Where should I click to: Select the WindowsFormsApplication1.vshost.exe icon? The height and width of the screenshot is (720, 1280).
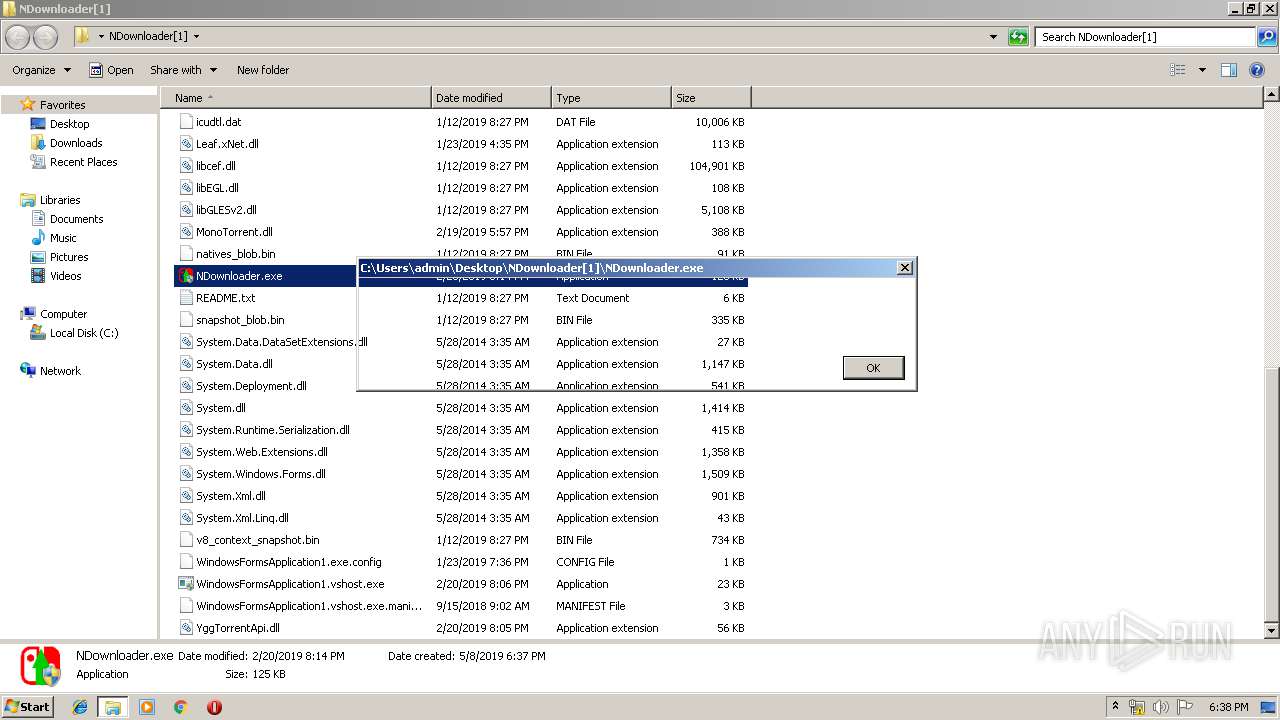click(185, 584)
